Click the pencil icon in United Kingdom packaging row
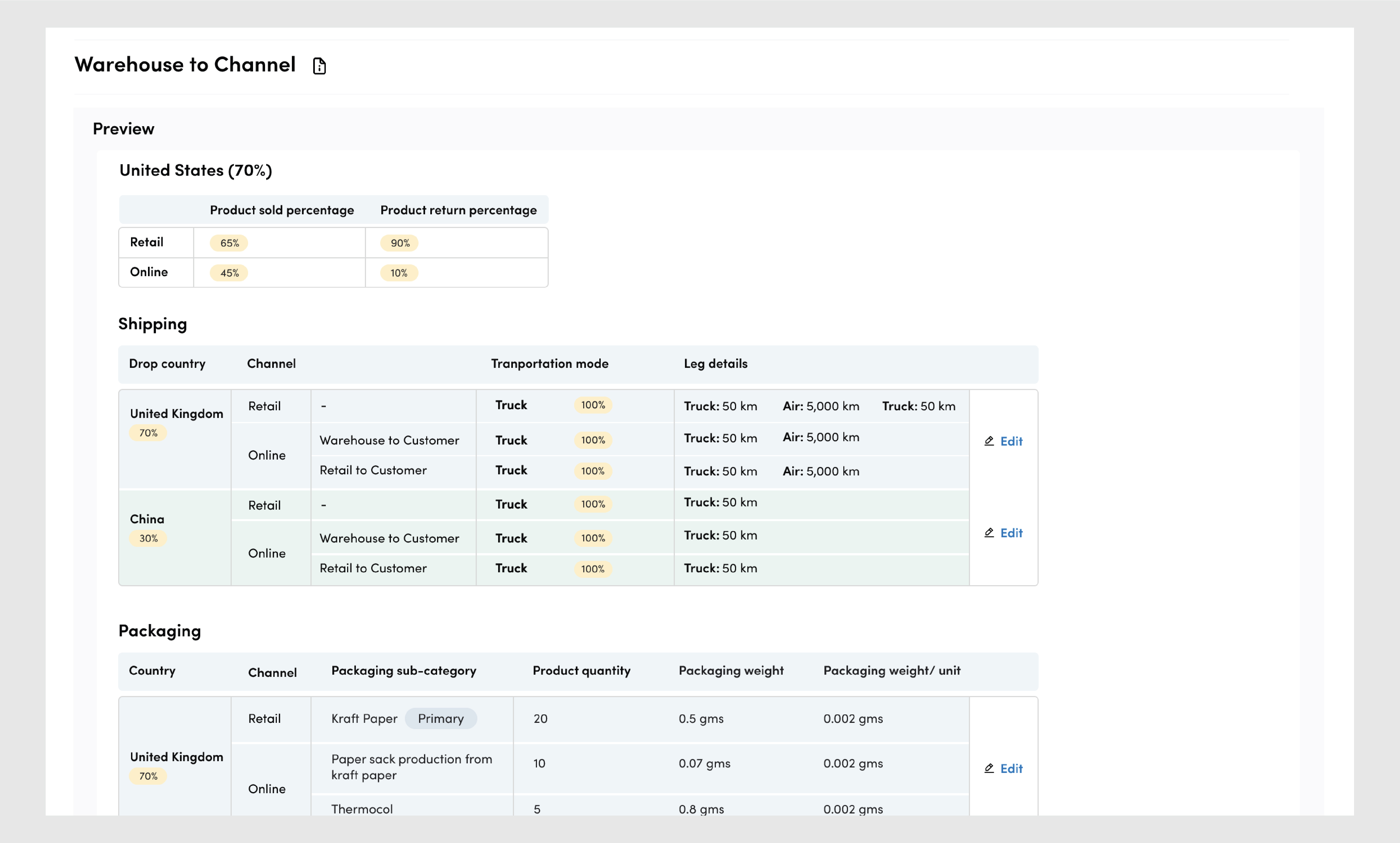The height and width of the screenshot is (843, 1400). pos(989,768)
